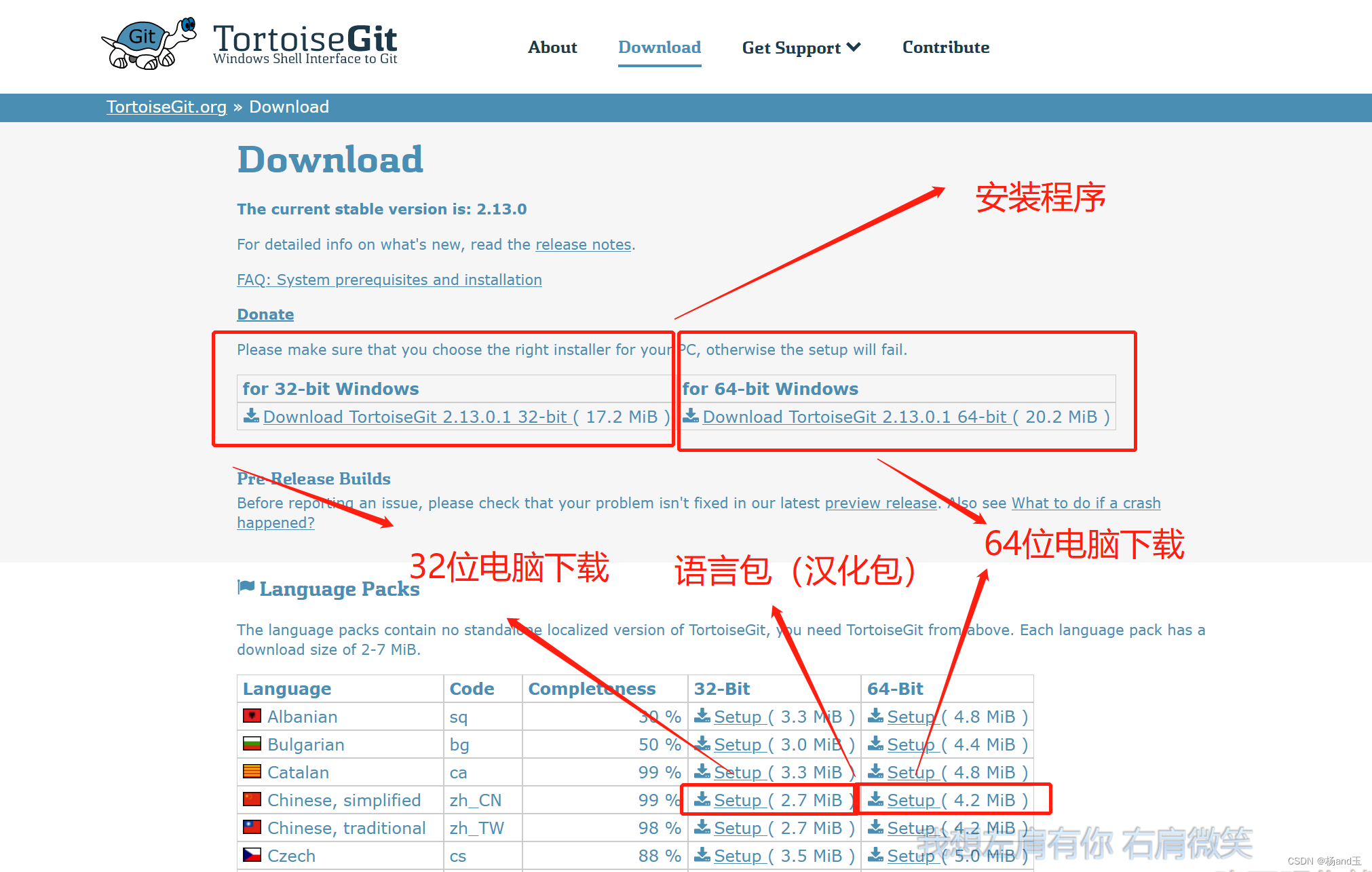Open the Contribute page
1372x872 pixels.
tap(946, 48)
